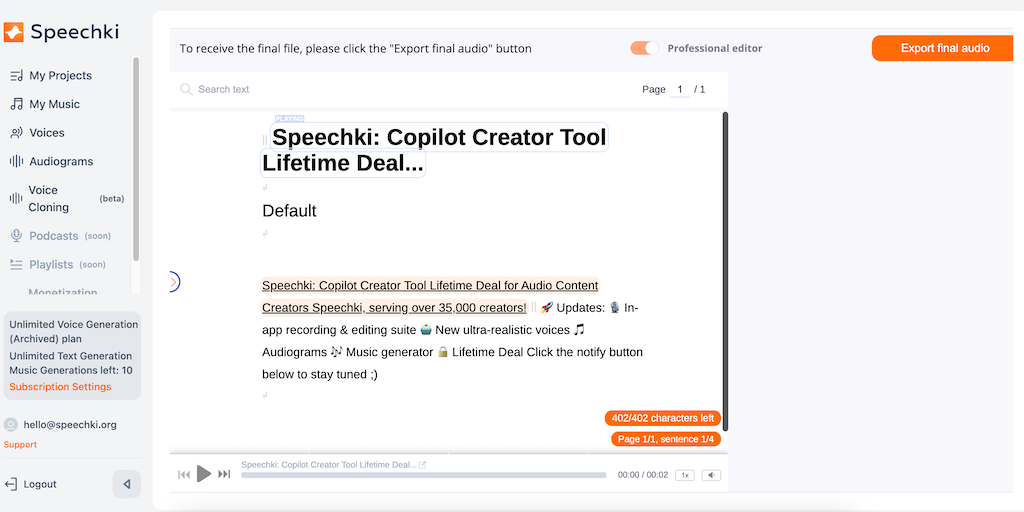Open Audiograms section
The width and height of the screenshot is (1024, 512).
pos(61,161)
